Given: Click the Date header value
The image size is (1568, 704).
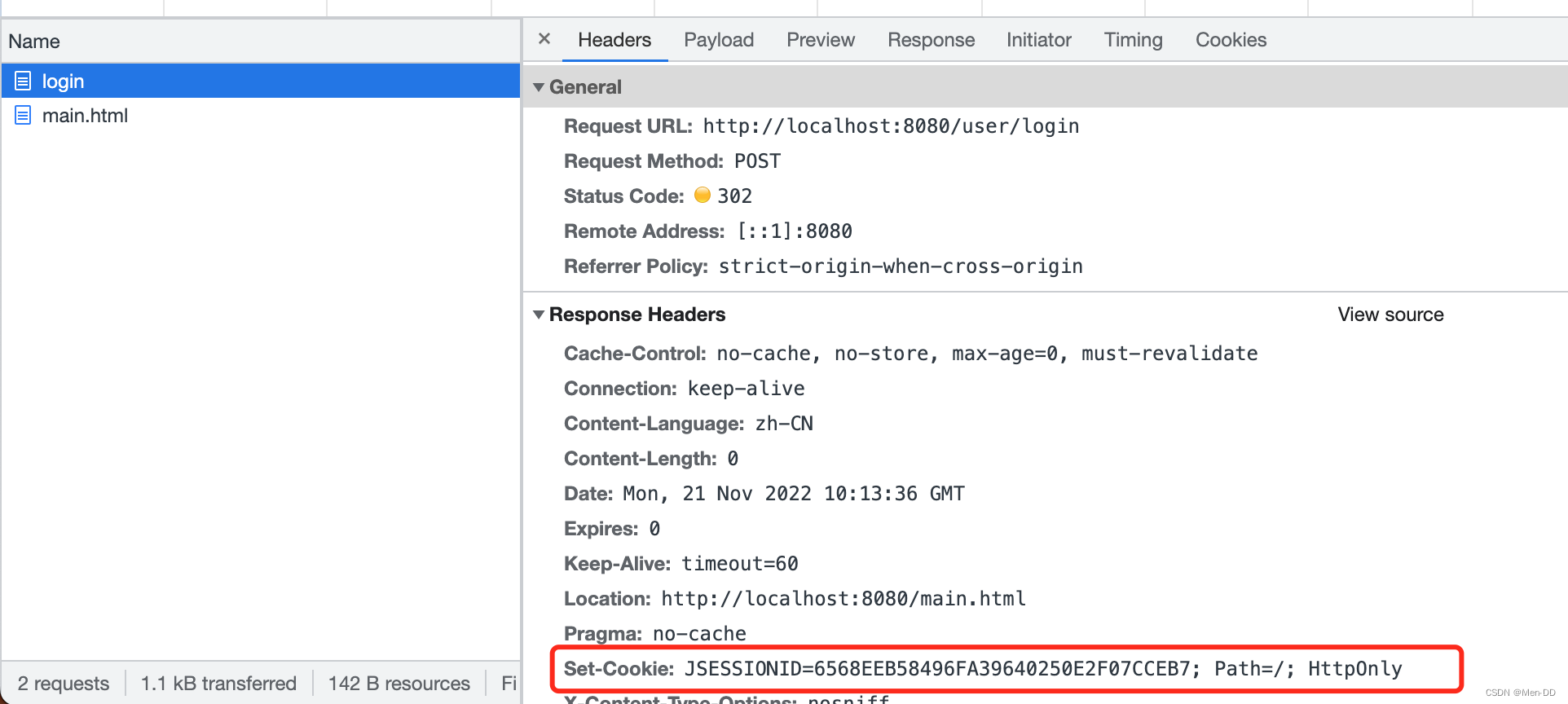Looking at the screenshot, I should click(794, 494).
